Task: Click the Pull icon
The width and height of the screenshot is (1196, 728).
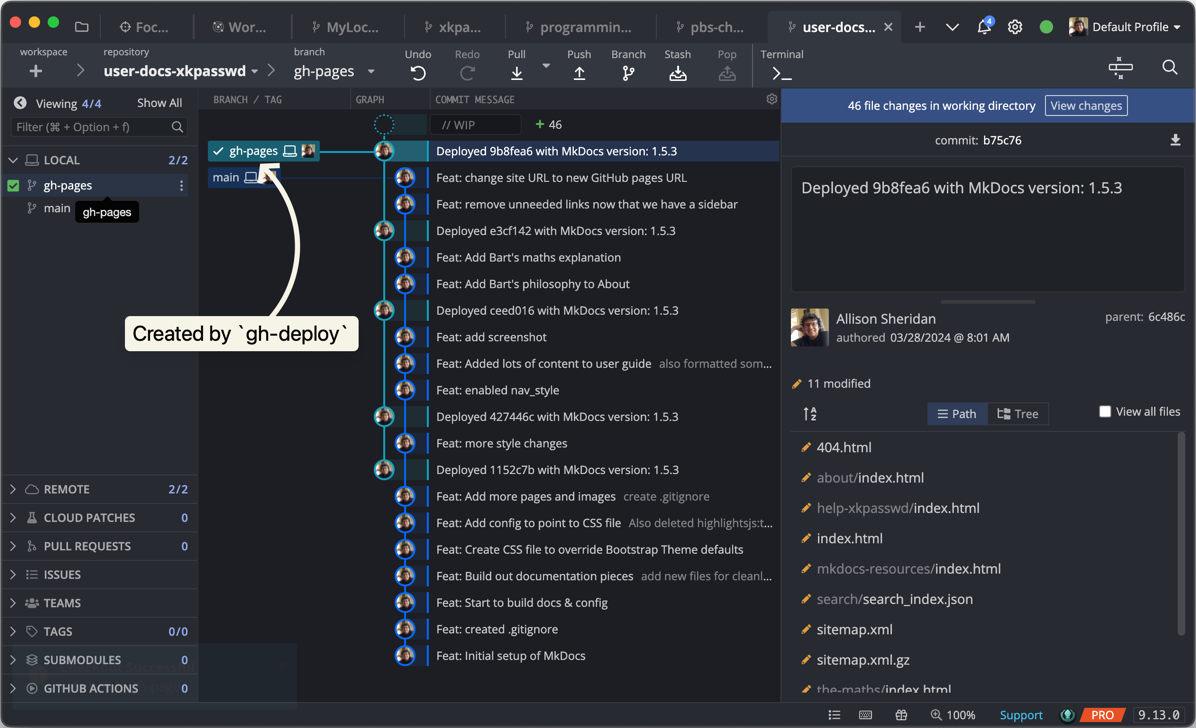Action: pyautogui.click(x=516, y=73)
